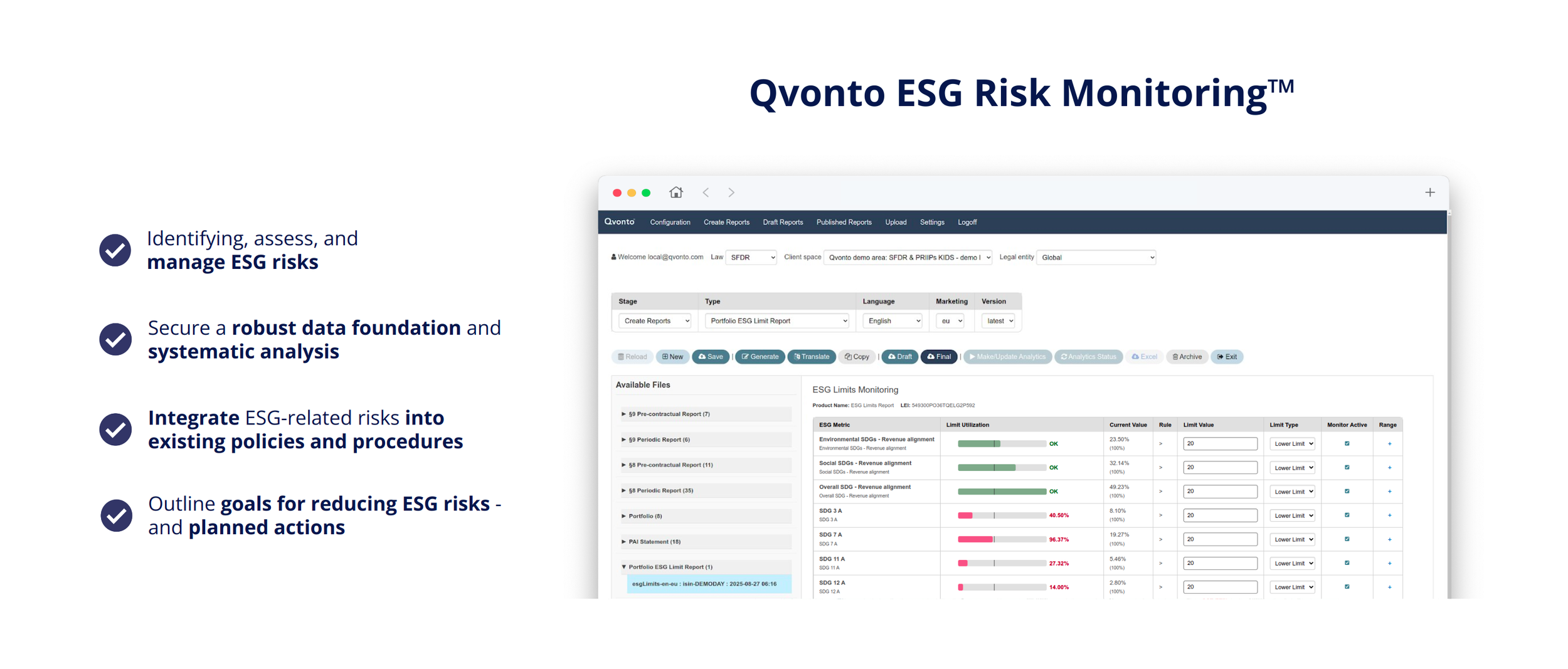Click the Generate toolbar button
Screen dimensions: 1568x669
pos(760,357)
